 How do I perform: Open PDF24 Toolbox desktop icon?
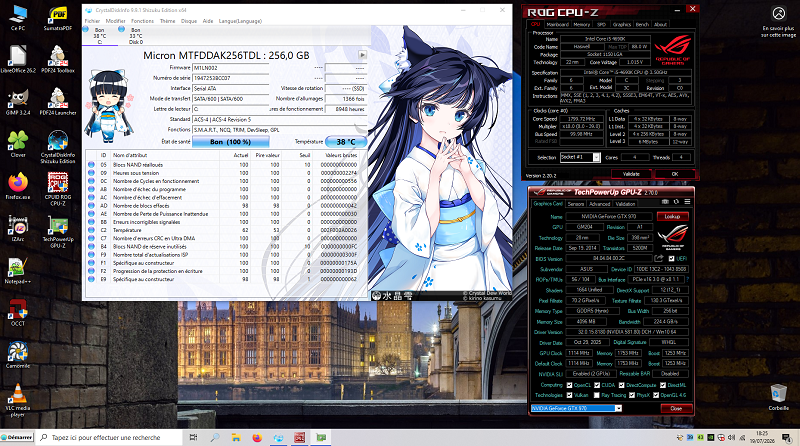[58, 59]
